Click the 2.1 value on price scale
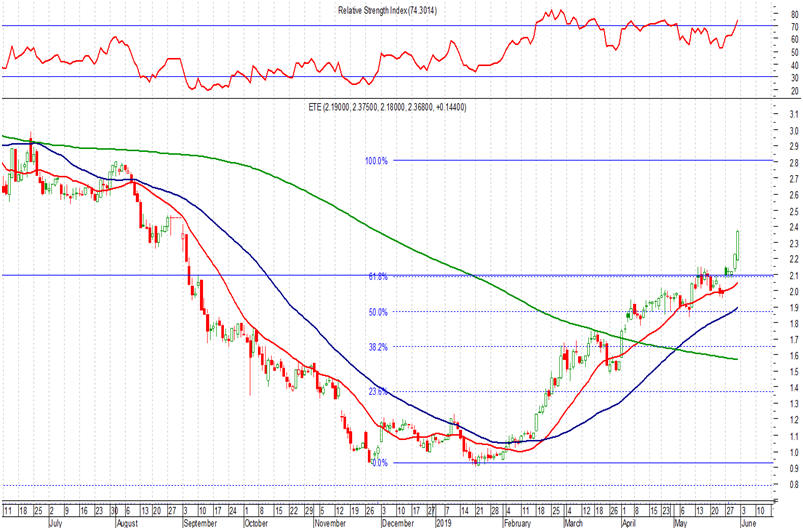This screenshot has height=530, width=803. pyautogui.click(x=795, y=276)
